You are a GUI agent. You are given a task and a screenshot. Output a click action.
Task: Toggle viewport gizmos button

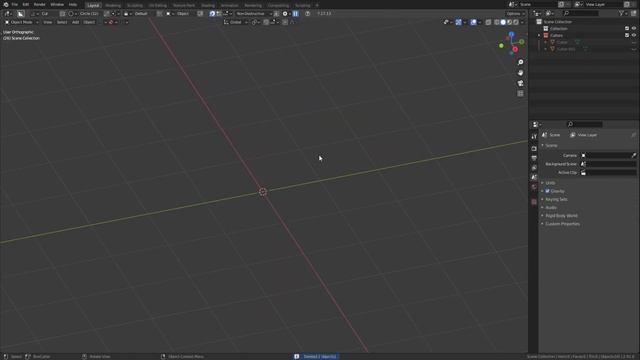(458, 22)
